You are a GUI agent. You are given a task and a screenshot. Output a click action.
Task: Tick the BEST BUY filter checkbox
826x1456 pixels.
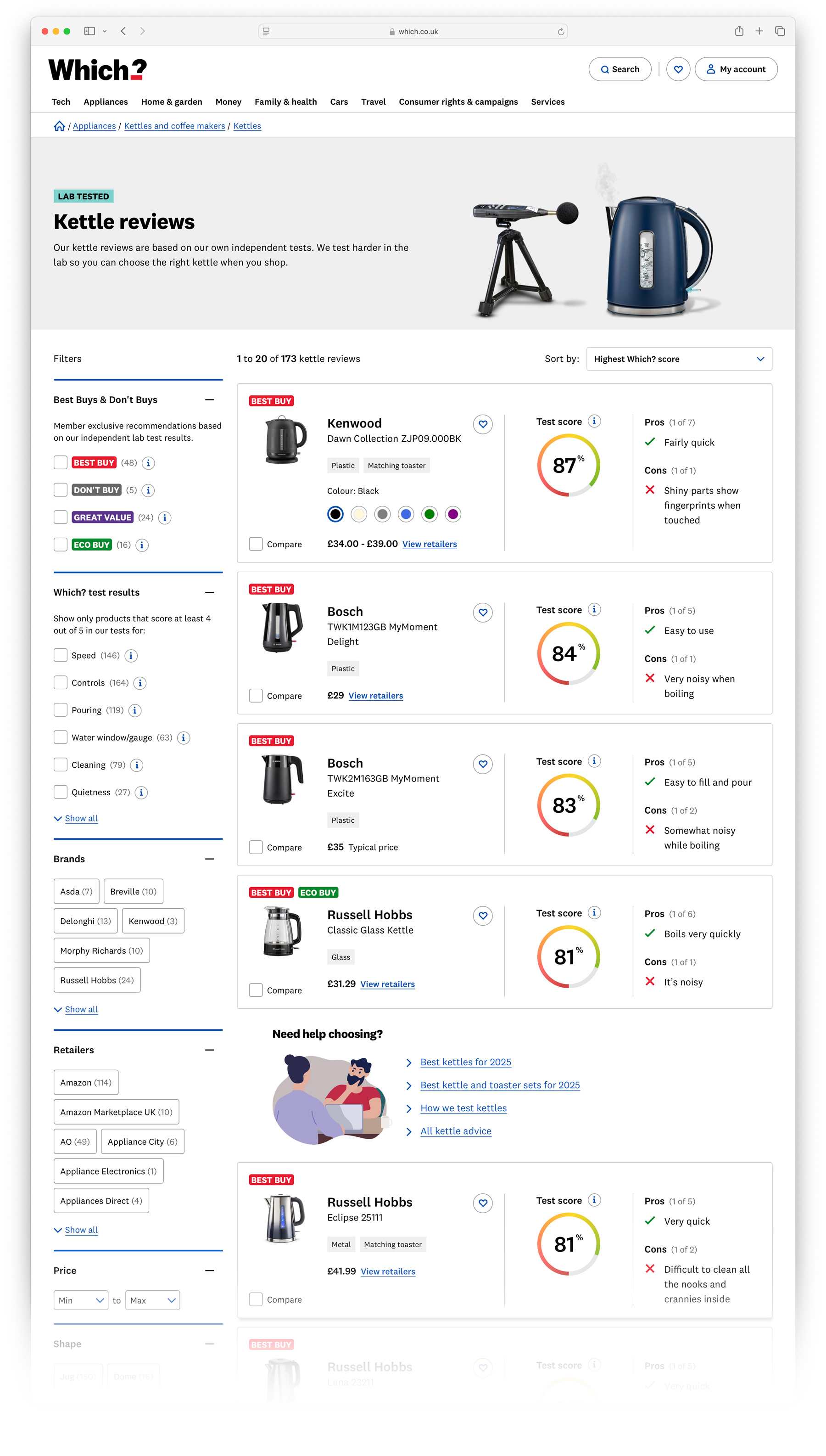[x=61, y=463]
